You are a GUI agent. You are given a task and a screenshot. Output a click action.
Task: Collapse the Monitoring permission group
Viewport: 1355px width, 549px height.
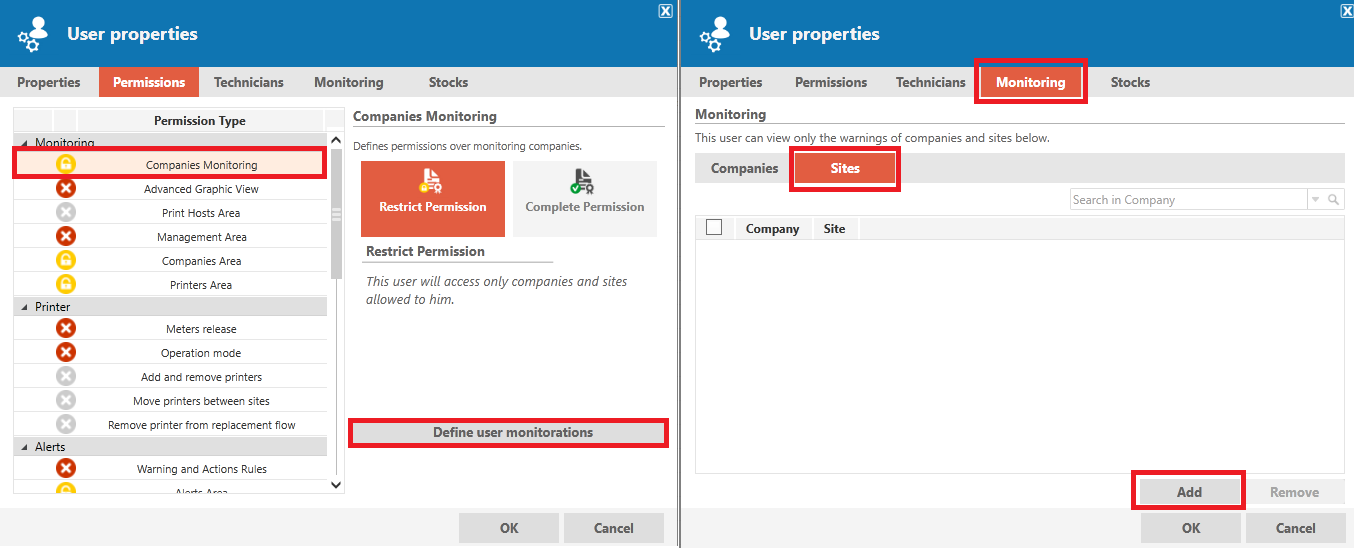25,143
